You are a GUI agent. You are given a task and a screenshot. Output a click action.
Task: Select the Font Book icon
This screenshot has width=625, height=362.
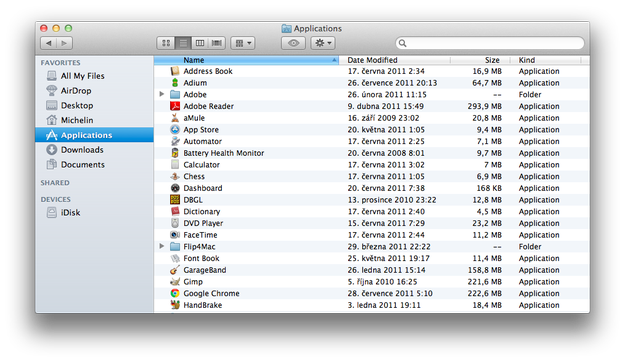click(175, 258)
